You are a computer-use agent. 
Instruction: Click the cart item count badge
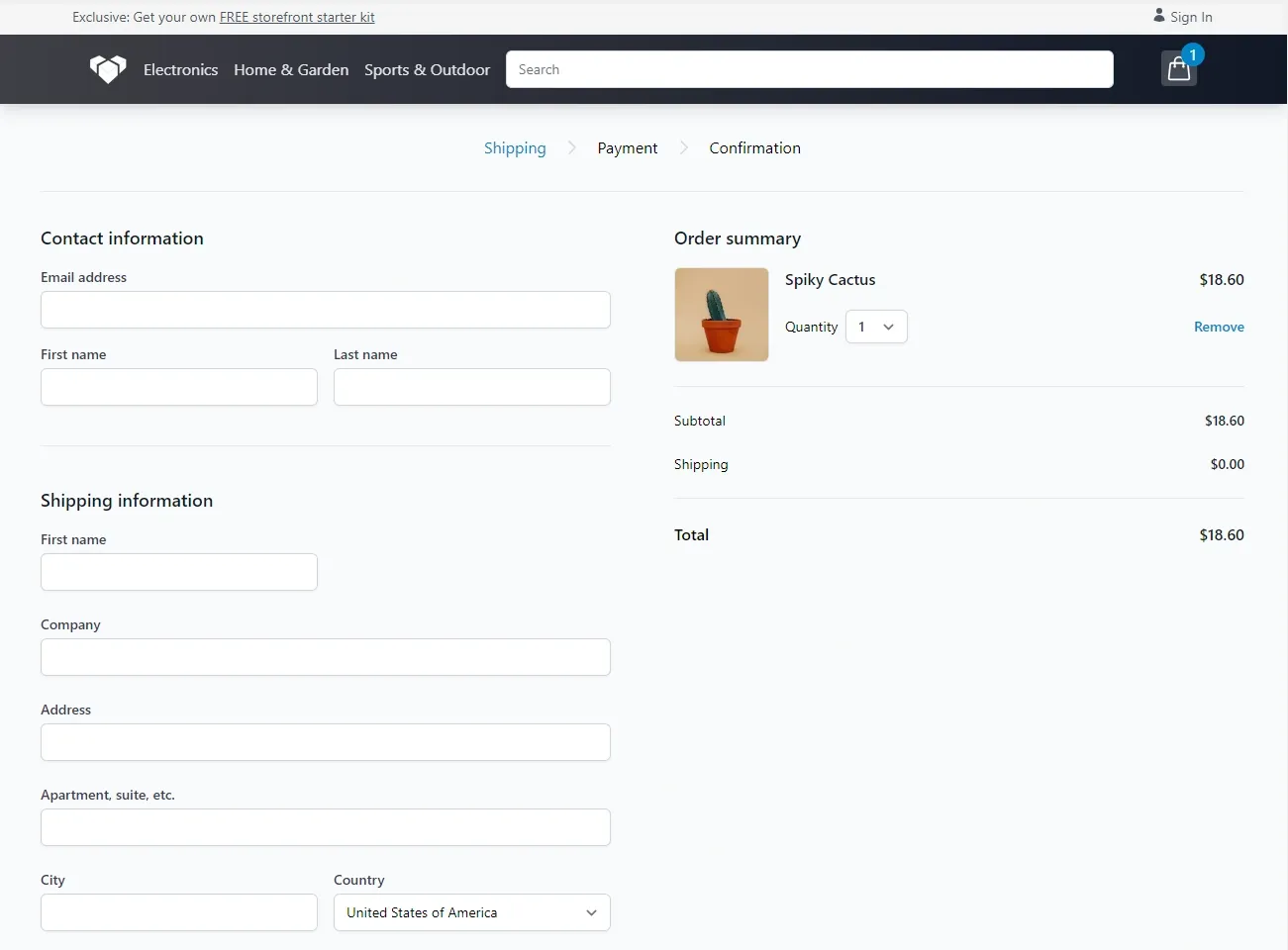tap(1193, 54)
